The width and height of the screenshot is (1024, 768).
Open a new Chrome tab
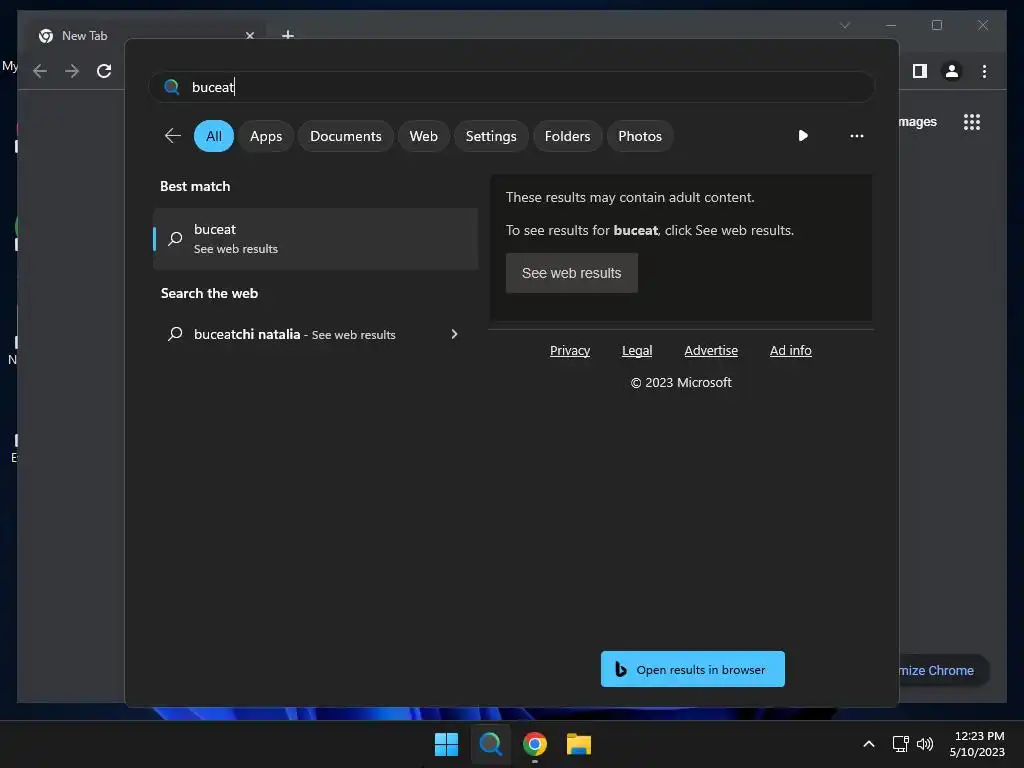[288, 35]
